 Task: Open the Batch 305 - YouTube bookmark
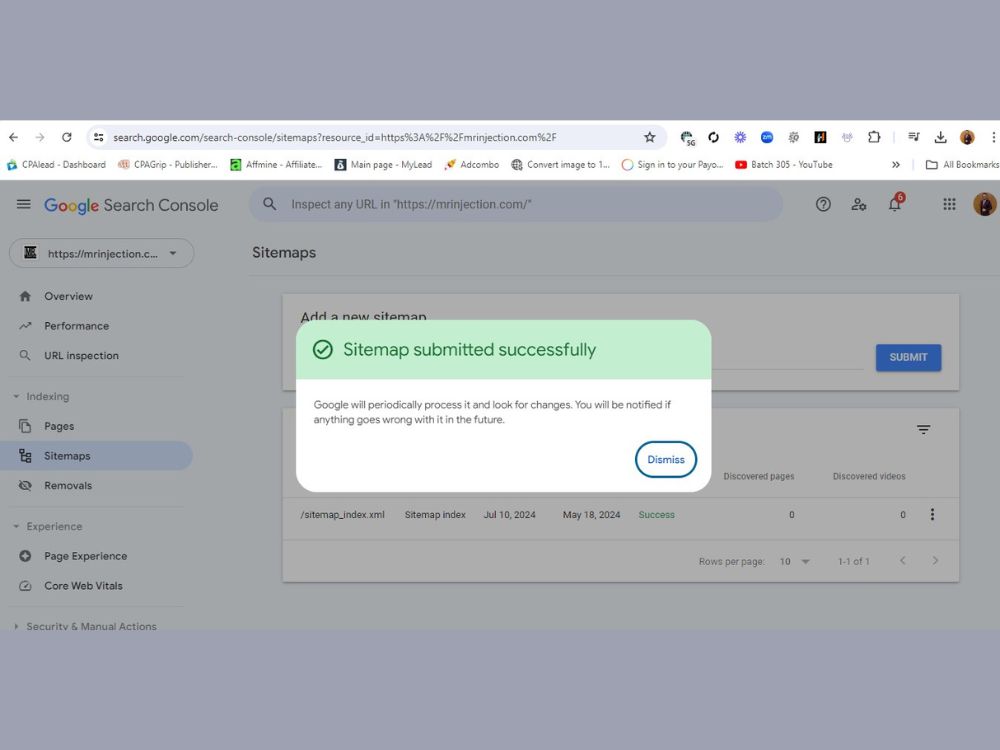pyautogui.click(x=784, y=165)
